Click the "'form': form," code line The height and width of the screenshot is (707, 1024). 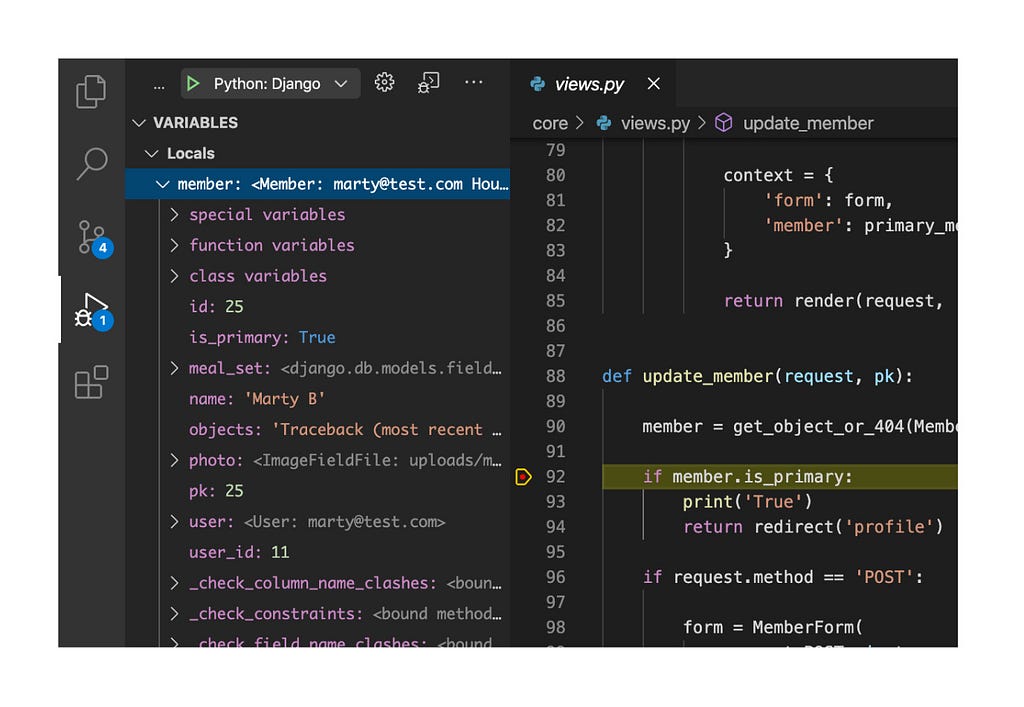(x=828, y=200)
